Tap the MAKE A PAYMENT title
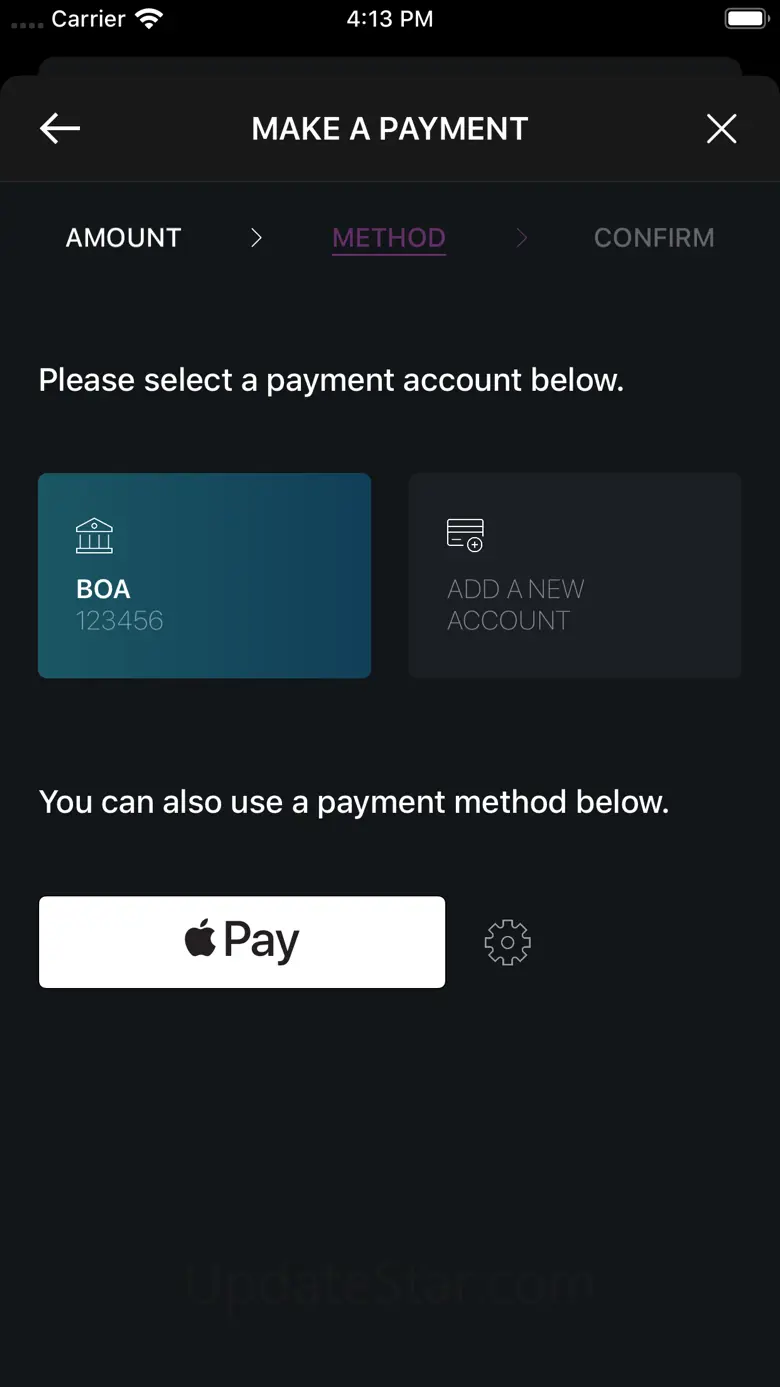Viewport: 780px width, 1387px height. click(390, 128)
